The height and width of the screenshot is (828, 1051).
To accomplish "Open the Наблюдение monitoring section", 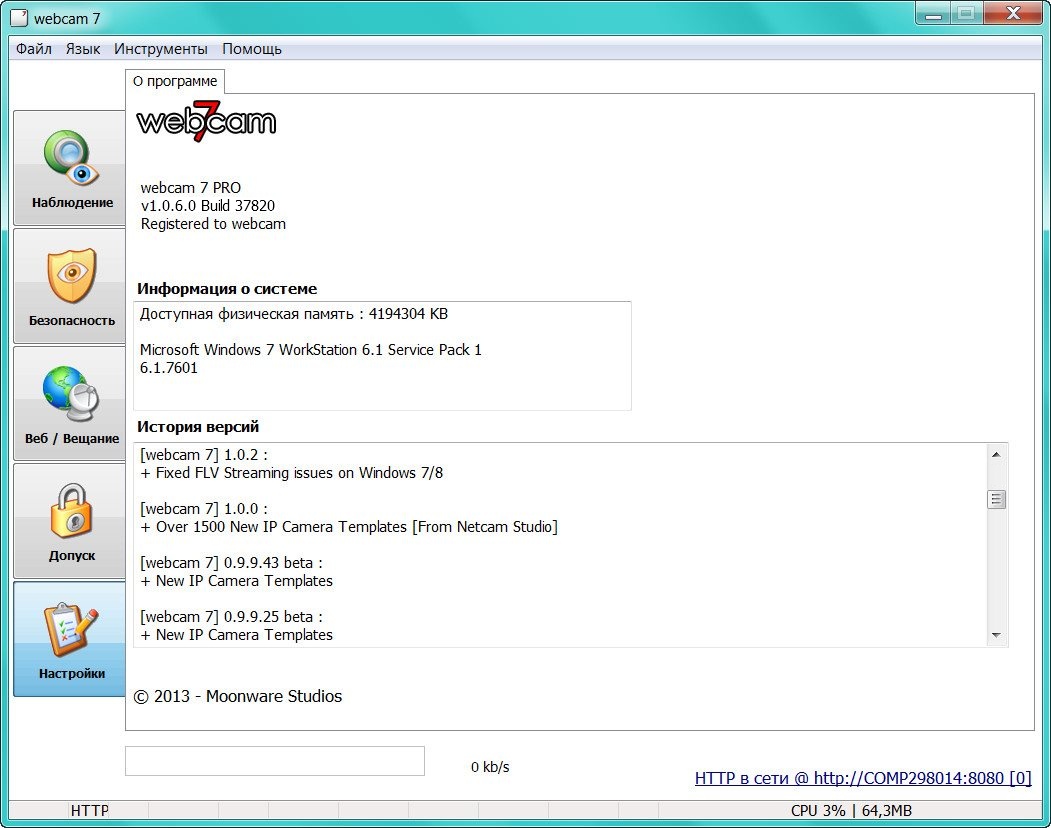I will (70, 168).
